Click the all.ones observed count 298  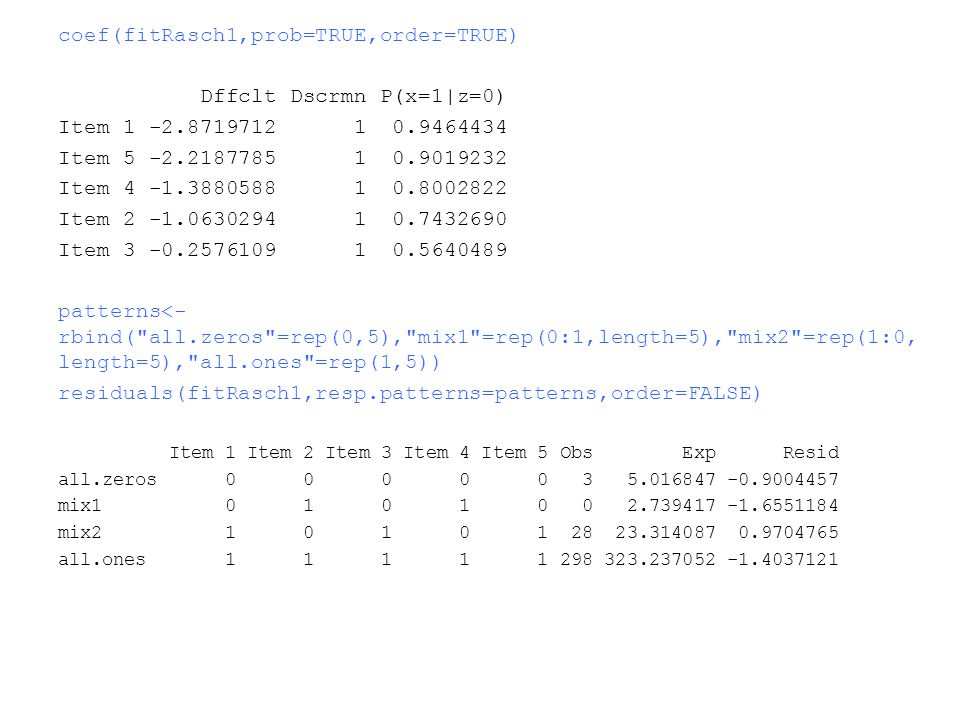pos(576,560)
